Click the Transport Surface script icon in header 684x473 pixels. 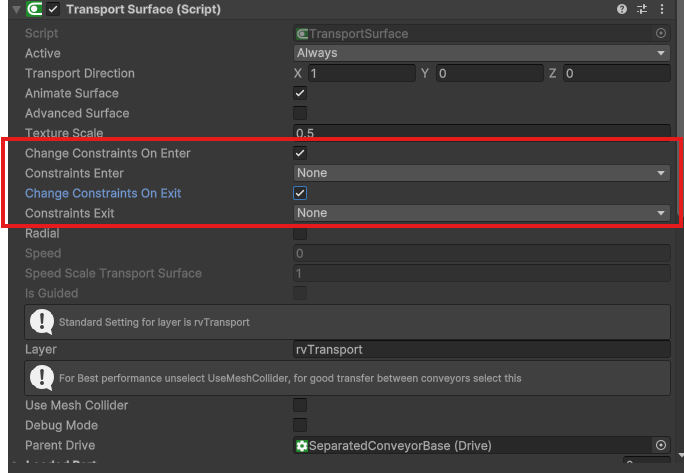coord(34,9)
